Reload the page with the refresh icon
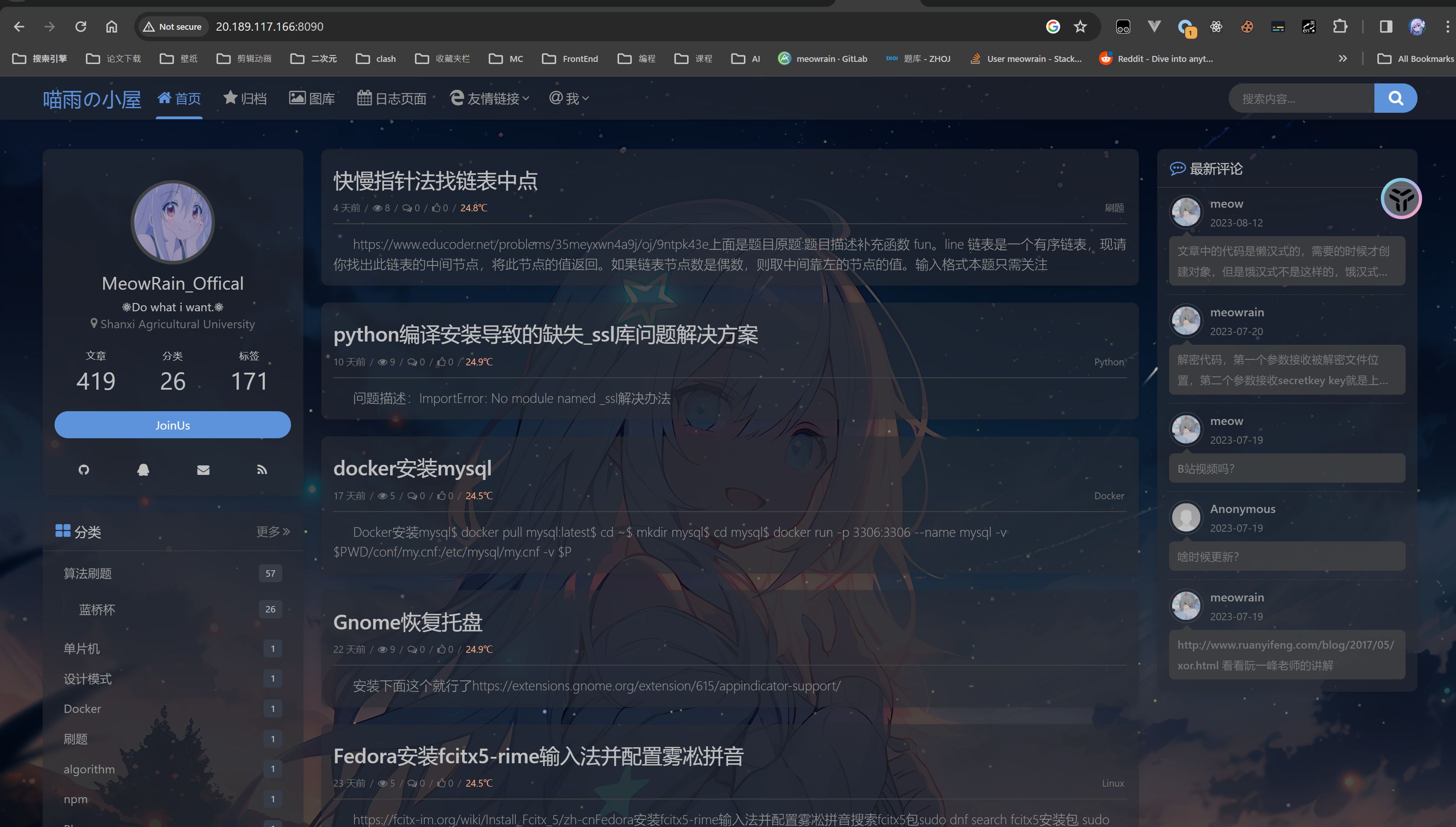This screenshot has height=827, width=1456. coord(81,27)
